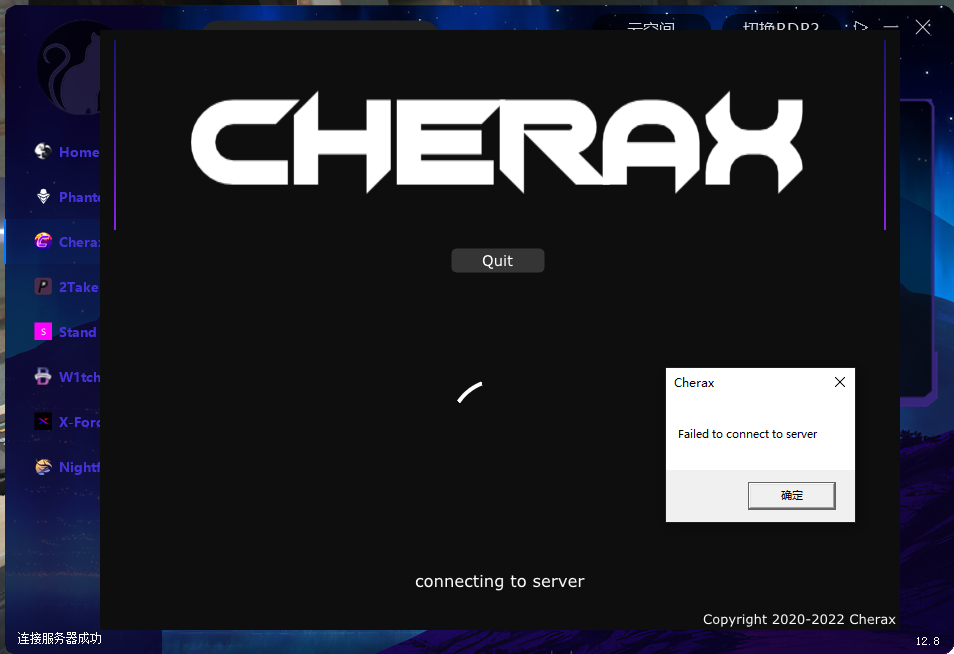The image size is (954, 654).
Task: Click the triangle play icon in title bar
Action: pos(861,26)
